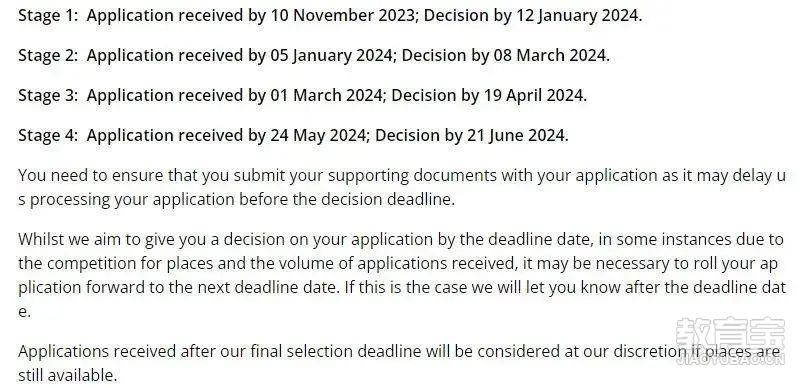The image size is (806, 388).
Task: Click the text '21 June 2024'
Action: click(x=516, y=136)
